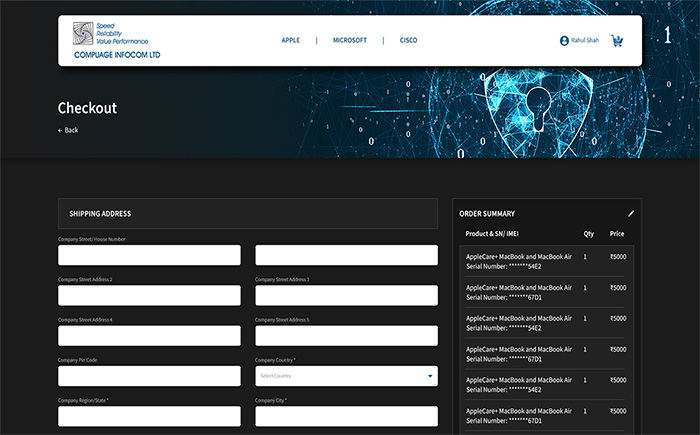Click the Checkout page heading
Image resolution: width=700 pixels, height=435 pixels.
88,108
